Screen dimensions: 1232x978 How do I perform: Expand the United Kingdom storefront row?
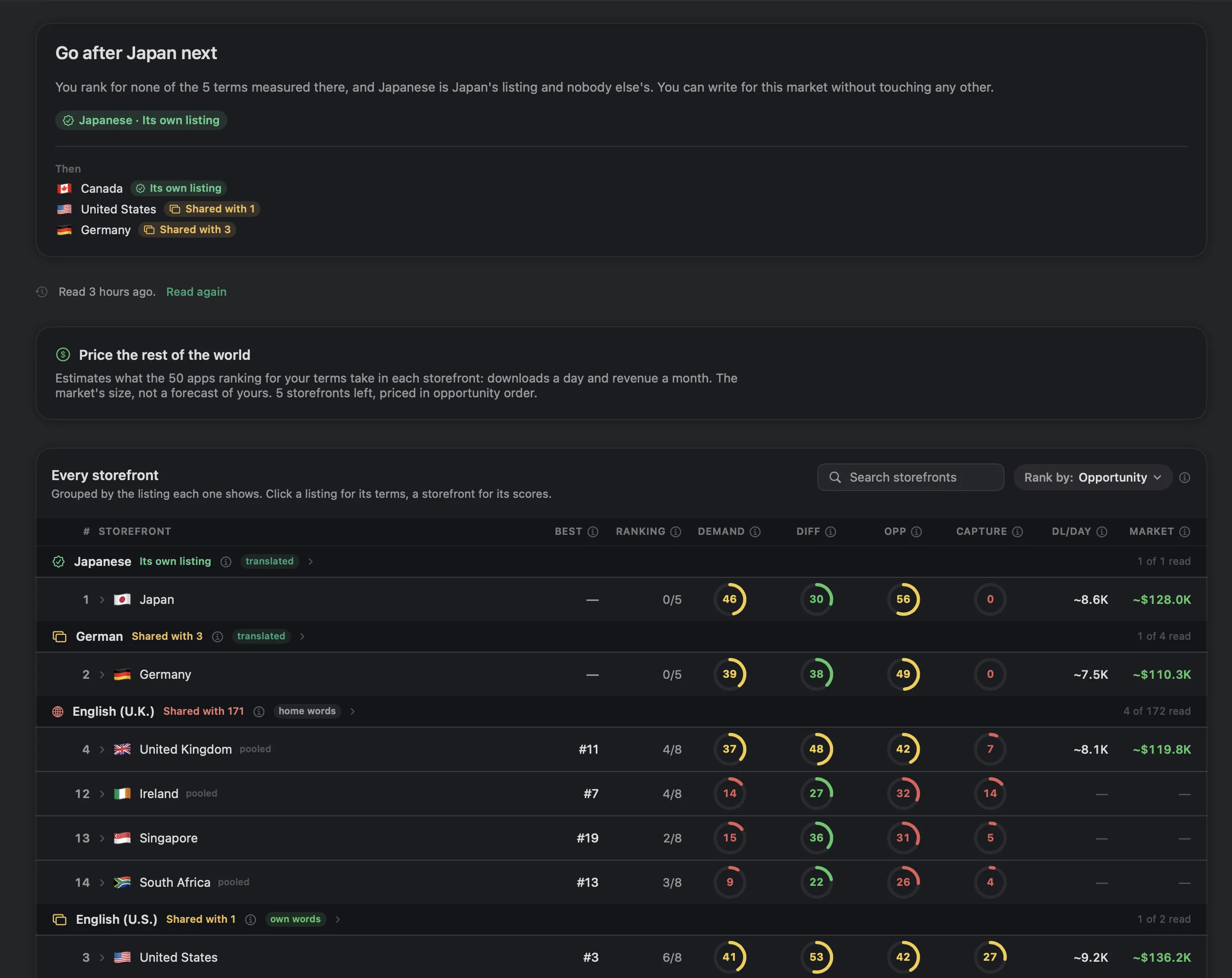(621, 749)
